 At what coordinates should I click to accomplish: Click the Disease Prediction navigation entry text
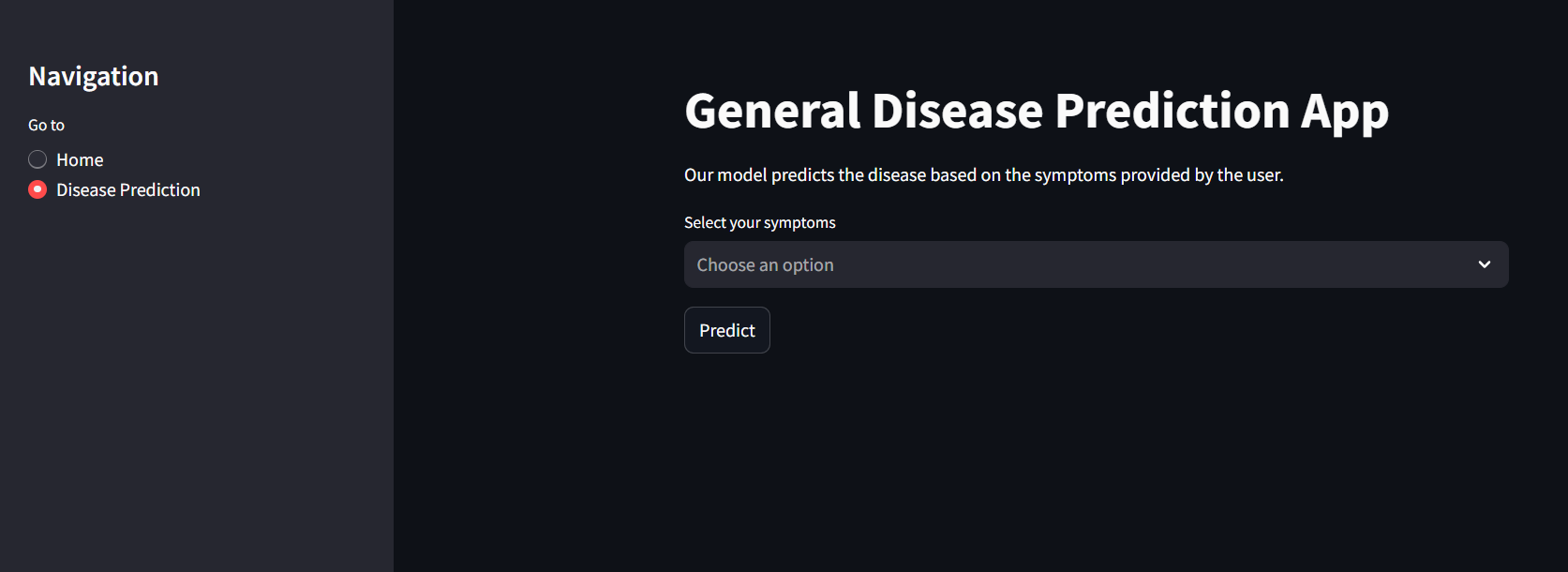(x=127, y=189)
